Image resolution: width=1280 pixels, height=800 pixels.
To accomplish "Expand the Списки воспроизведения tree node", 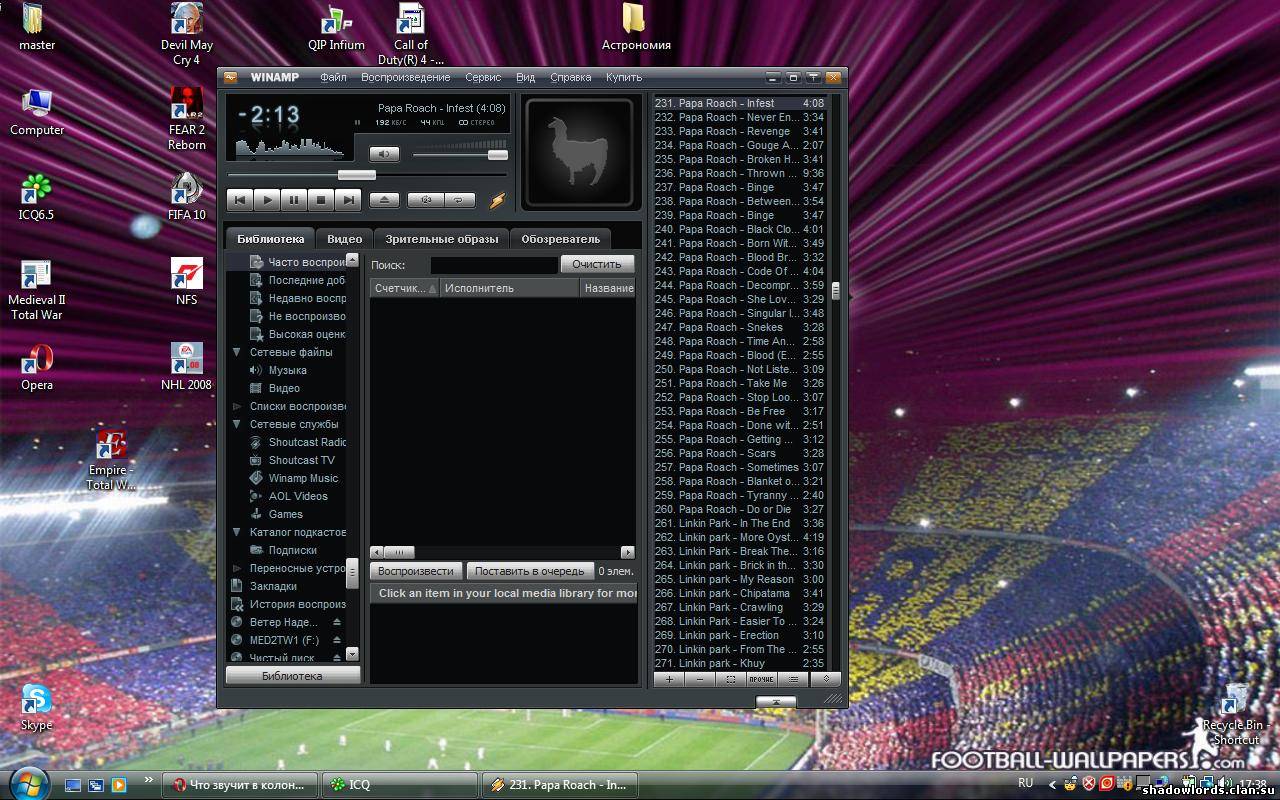I will (x=237, y=406).
